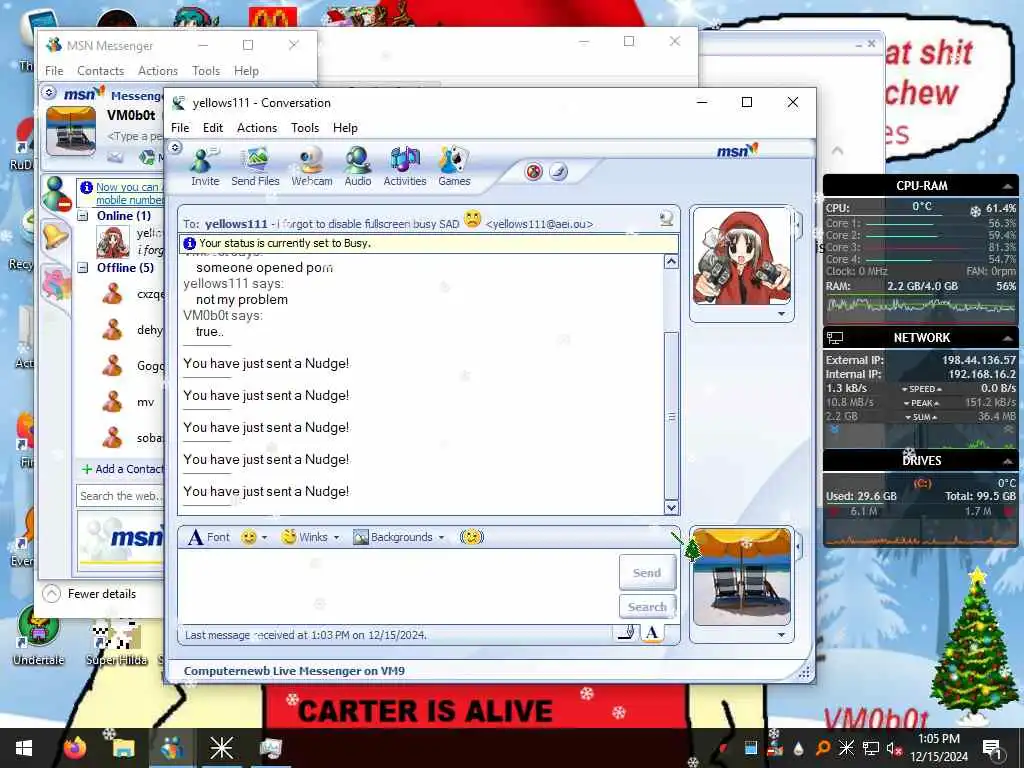Collapse the conversation toolbar with round arrow
Screen dimensions: 1024x768
pyautogui.click(x=175, y=148)
